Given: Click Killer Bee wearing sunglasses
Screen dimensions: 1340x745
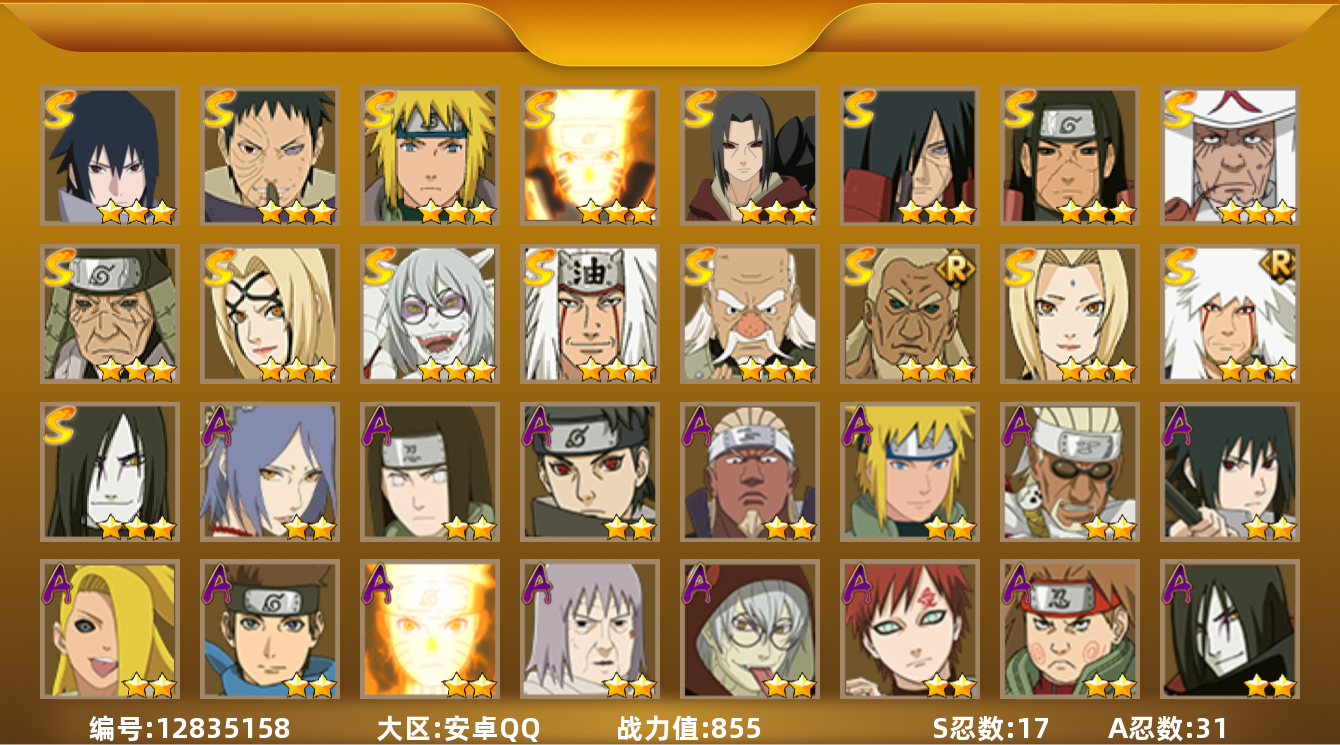Looking at the screenshot, I should tap(1069, 472).
